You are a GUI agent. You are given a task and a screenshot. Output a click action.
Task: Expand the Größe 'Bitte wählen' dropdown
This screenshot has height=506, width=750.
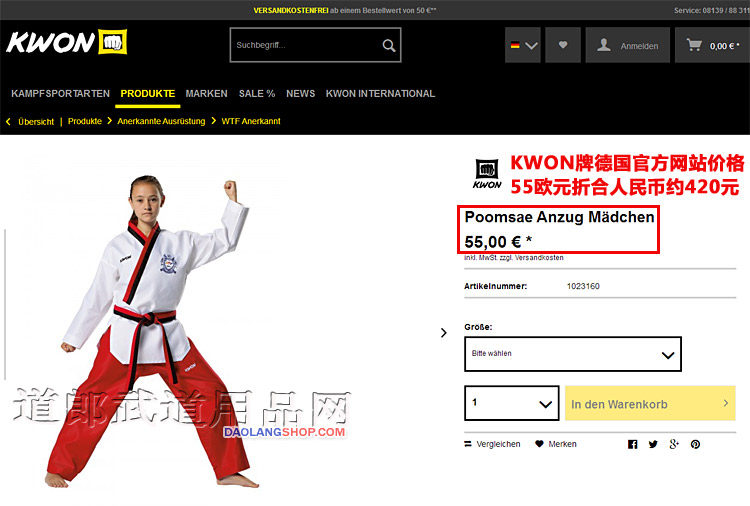click(x=573, y=354)
